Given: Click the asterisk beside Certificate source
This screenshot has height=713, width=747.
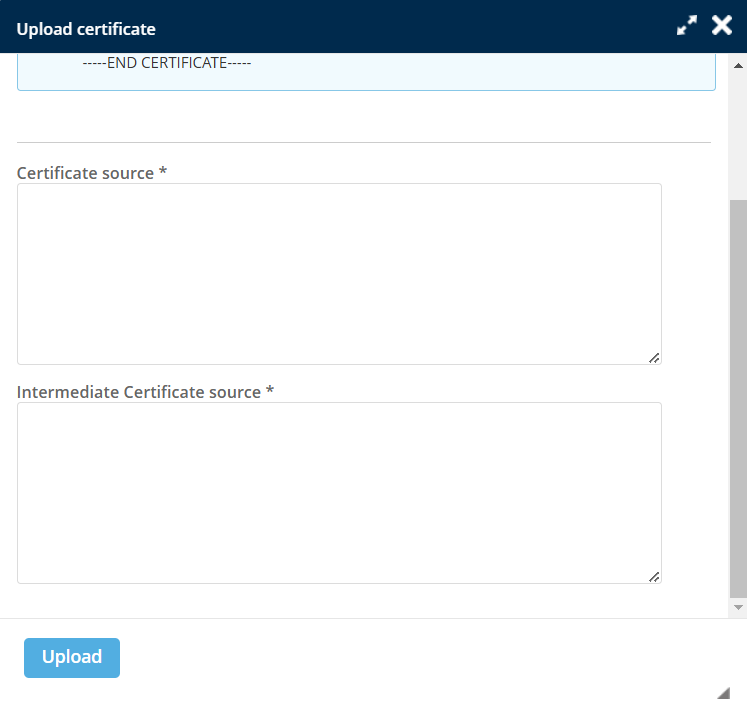Looking at the screenshot, I should [163, 172].
